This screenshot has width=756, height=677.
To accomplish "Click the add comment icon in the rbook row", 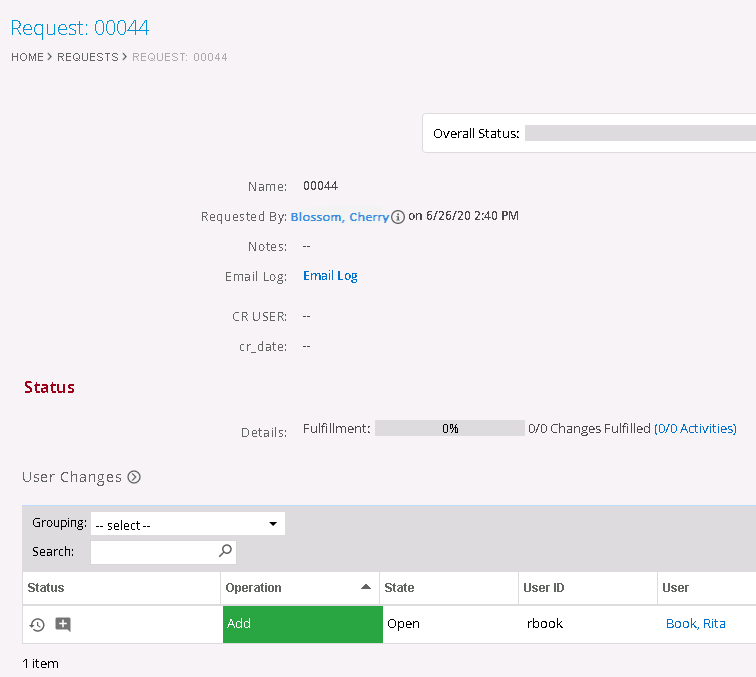I will click(63, 624).
